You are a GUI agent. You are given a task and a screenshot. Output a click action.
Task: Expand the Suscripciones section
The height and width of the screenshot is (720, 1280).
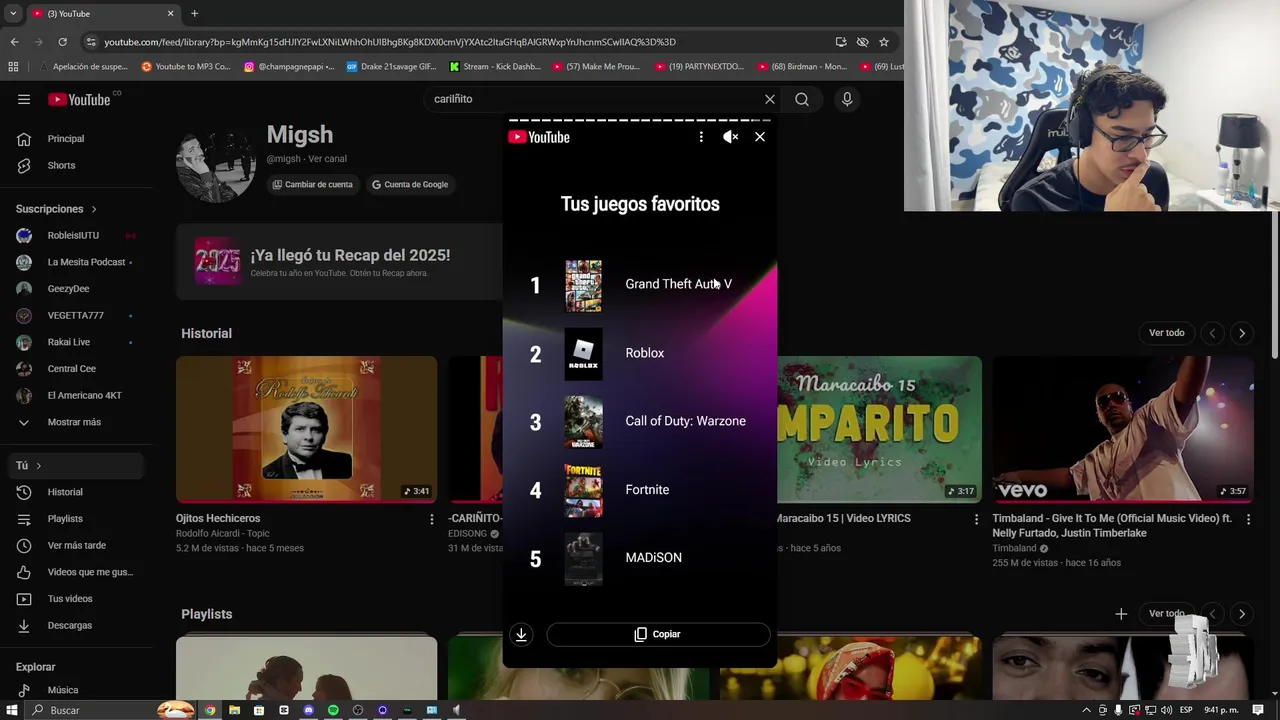(56, 209)
